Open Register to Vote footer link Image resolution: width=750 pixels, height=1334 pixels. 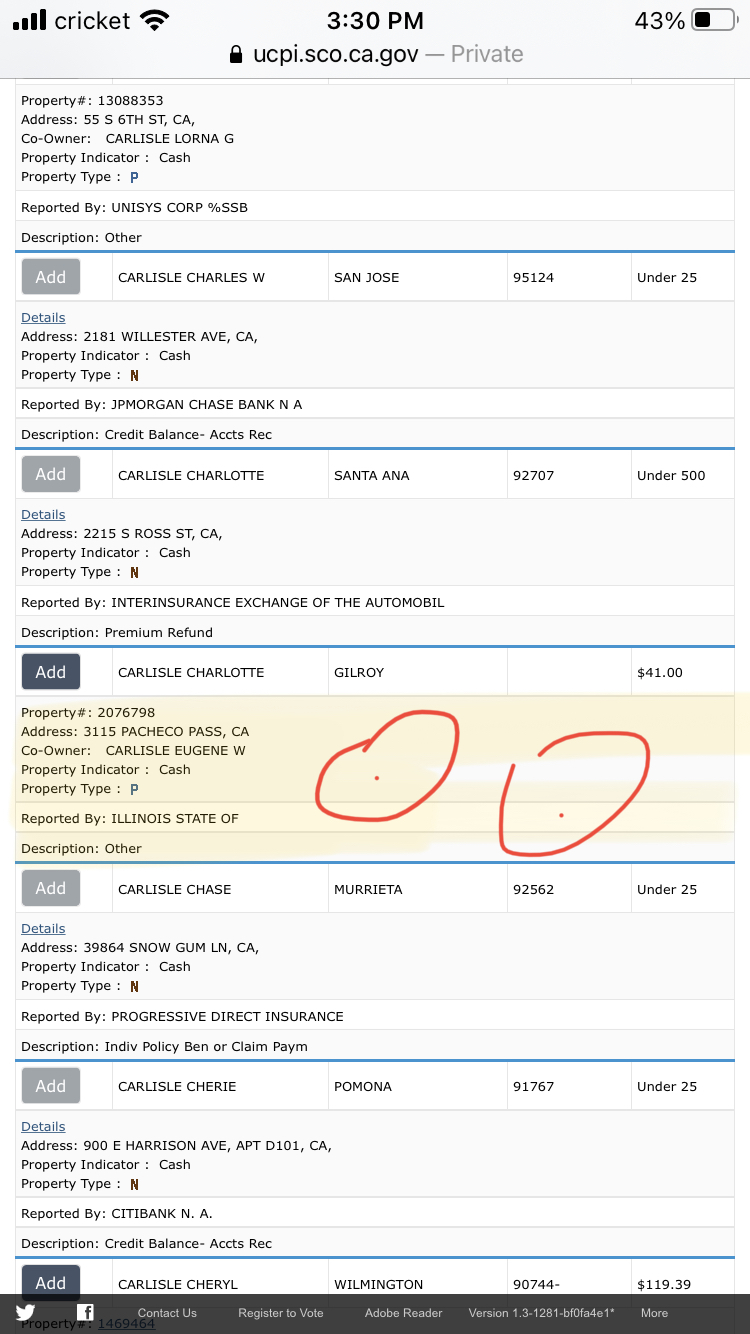click(281, 1313)
